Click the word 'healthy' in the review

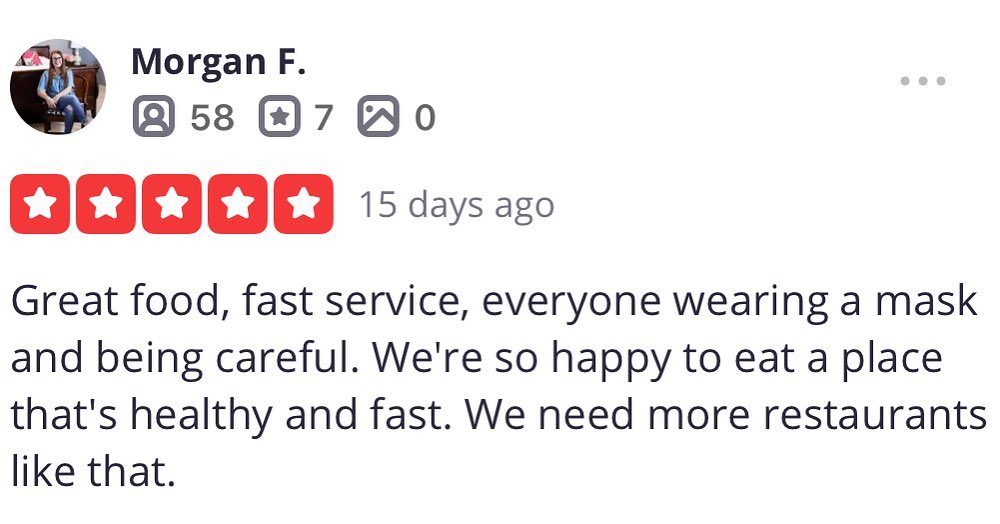(x=202, y=418)
